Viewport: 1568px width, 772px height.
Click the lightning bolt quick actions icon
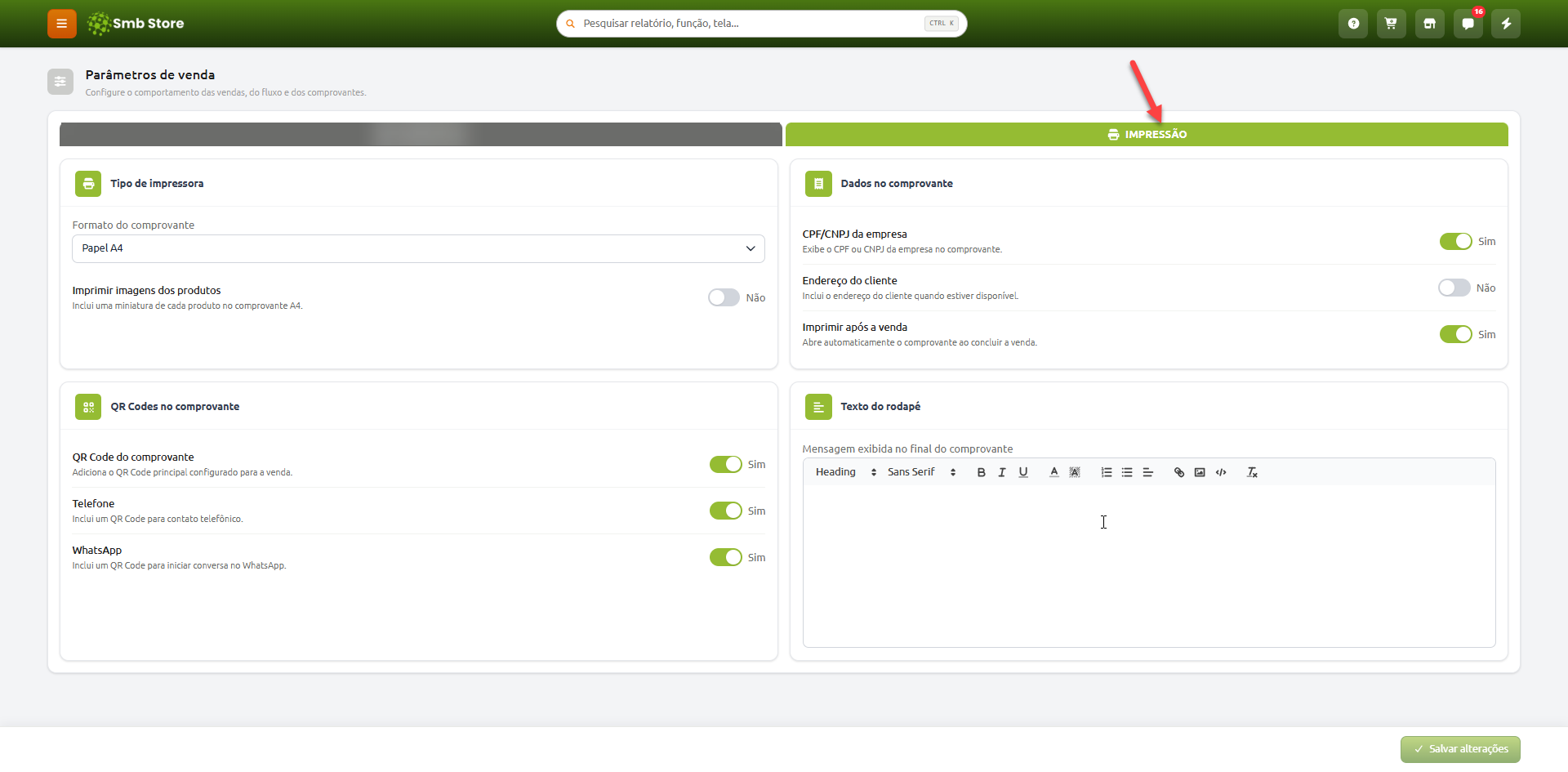tap(1506, 24)
